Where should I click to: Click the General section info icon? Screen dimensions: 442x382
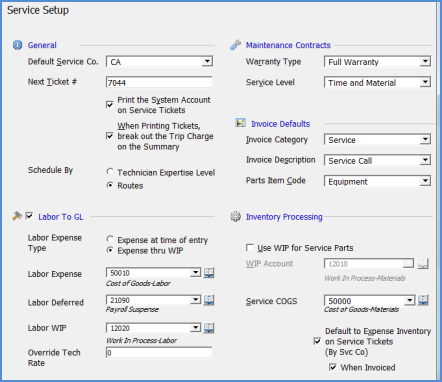[17, 45]
